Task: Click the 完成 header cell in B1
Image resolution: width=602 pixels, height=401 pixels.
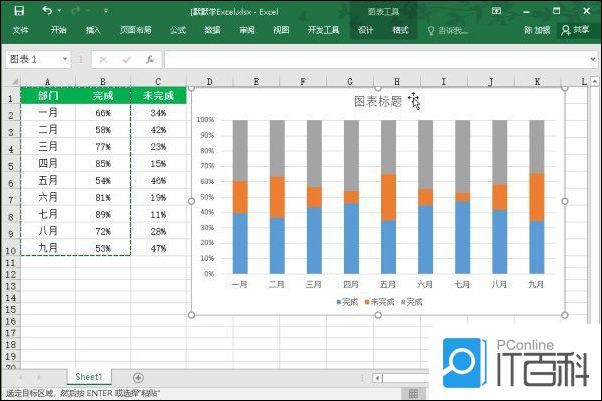Action: (x=103, y=96)
